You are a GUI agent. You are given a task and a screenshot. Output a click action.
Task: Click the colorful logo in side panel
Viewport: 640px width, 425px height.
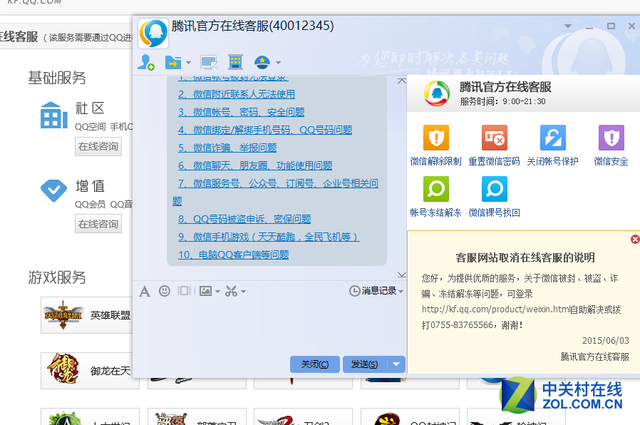click(x=437, y=93)
